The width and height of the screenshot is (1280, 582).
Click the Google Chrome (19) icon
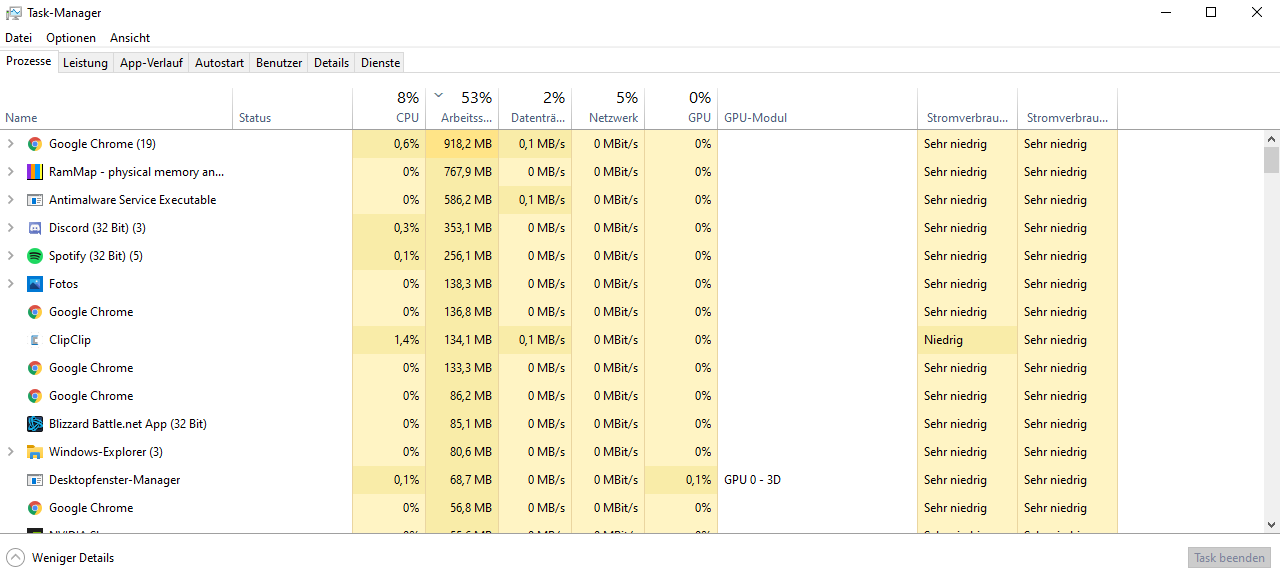coord(35,144)
